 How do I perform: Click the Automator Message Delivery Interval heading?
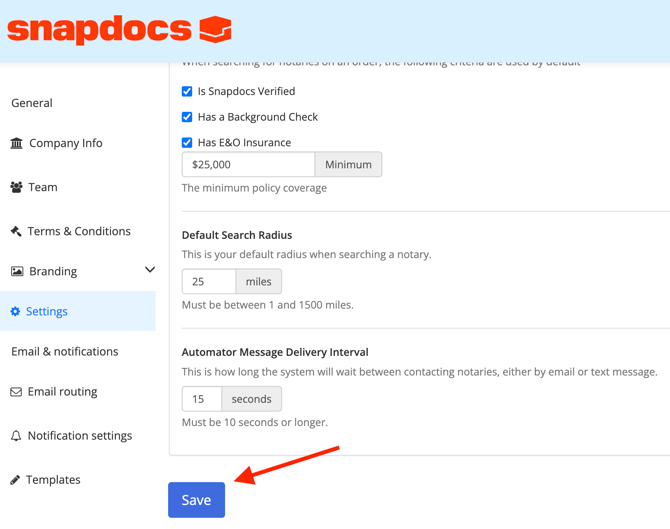click(x=275, y=353)
